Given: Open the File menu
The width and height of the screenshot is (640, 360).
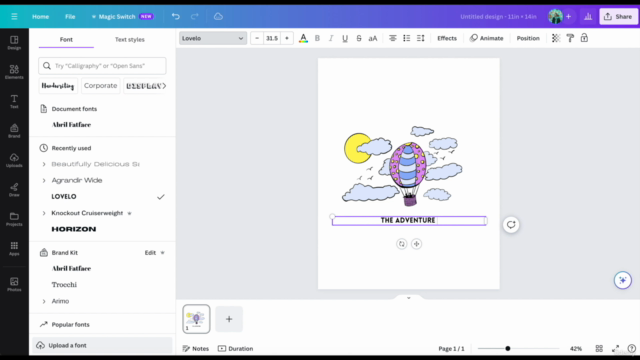Looking at the screenshot, I should tap(70, 16).
